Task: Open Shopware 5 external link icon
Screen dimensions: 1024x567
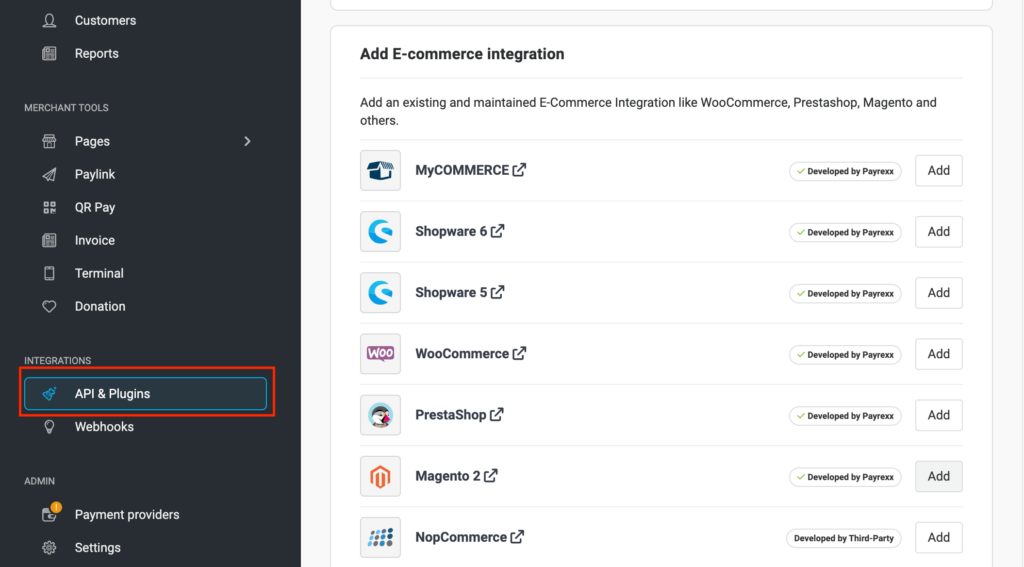Action: pyautogui.click(x=498, y=292)
